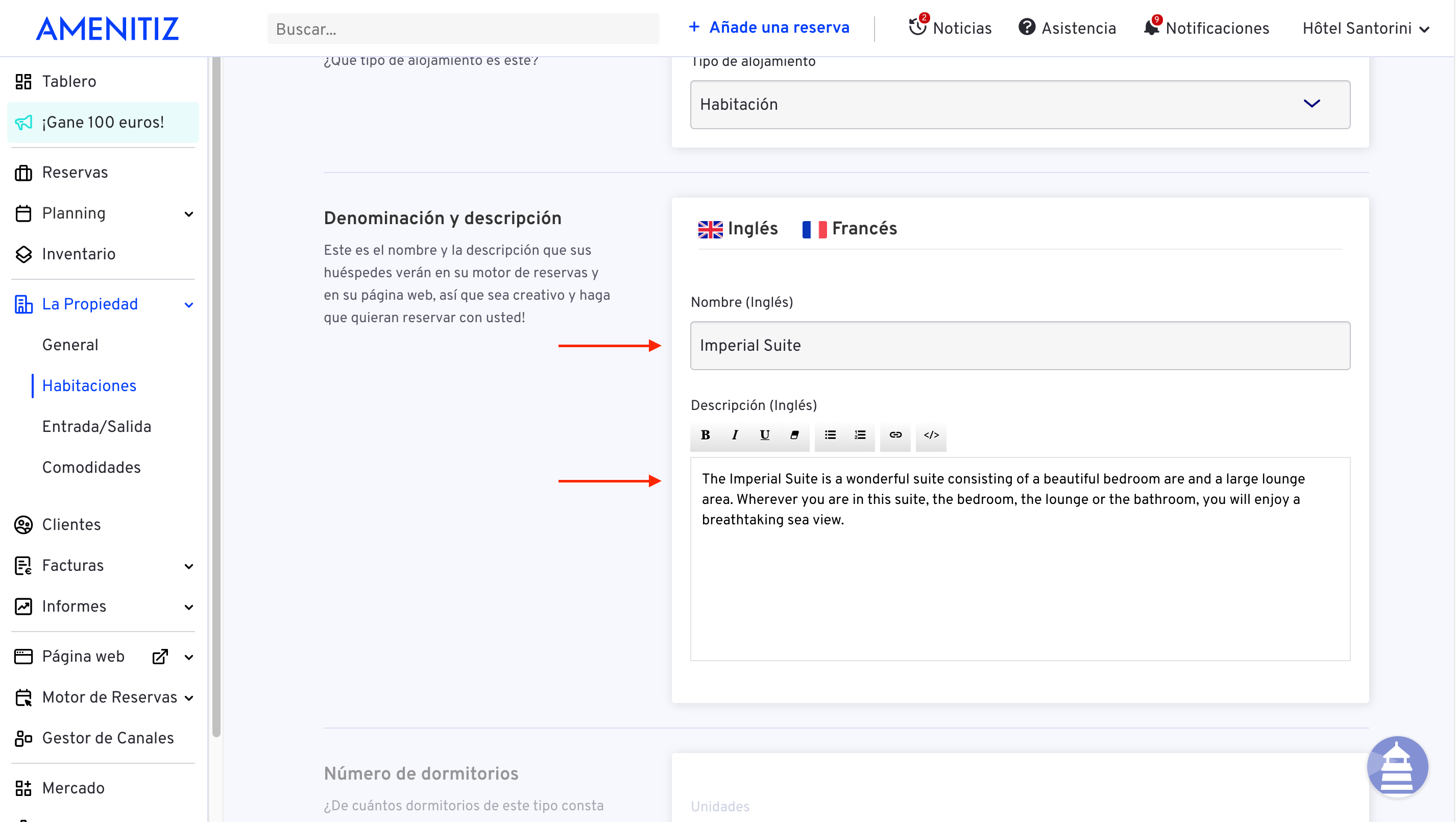This screenshot has height=822, width=1456.
Task: Open the Tipo de alojamiento dropdown
Action: [1020, 105]
